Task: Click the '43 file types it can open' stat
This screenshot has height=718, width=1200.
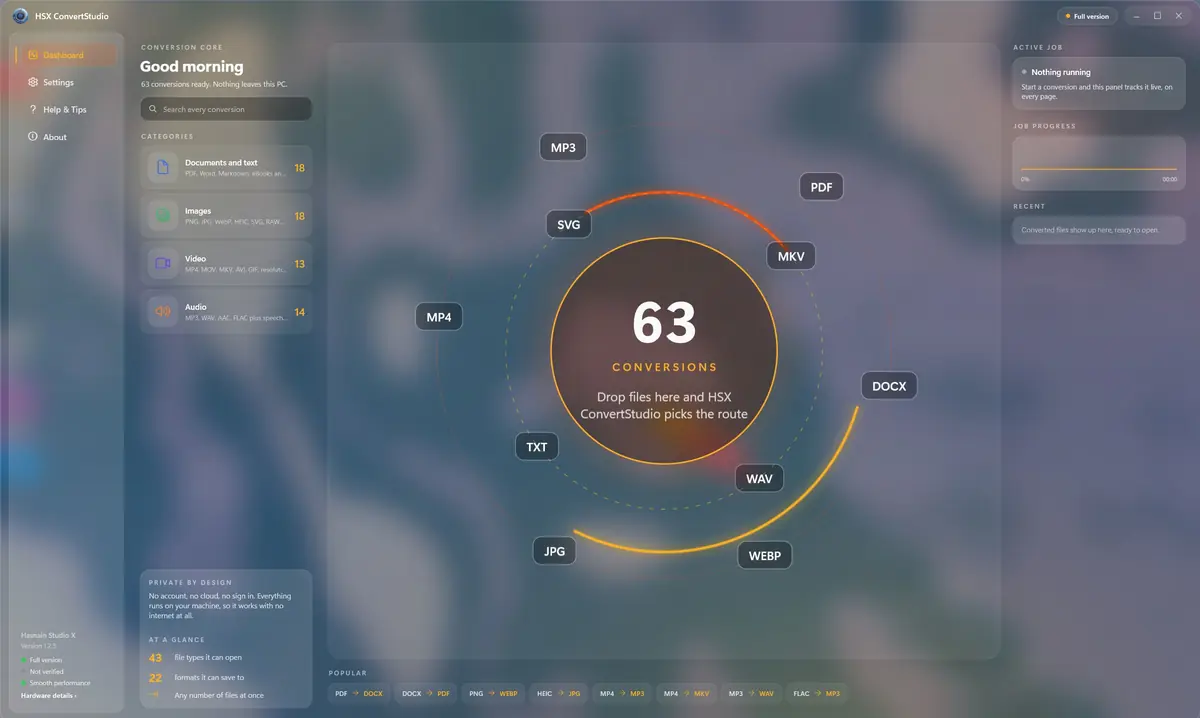Action: [x=195, y=658]
